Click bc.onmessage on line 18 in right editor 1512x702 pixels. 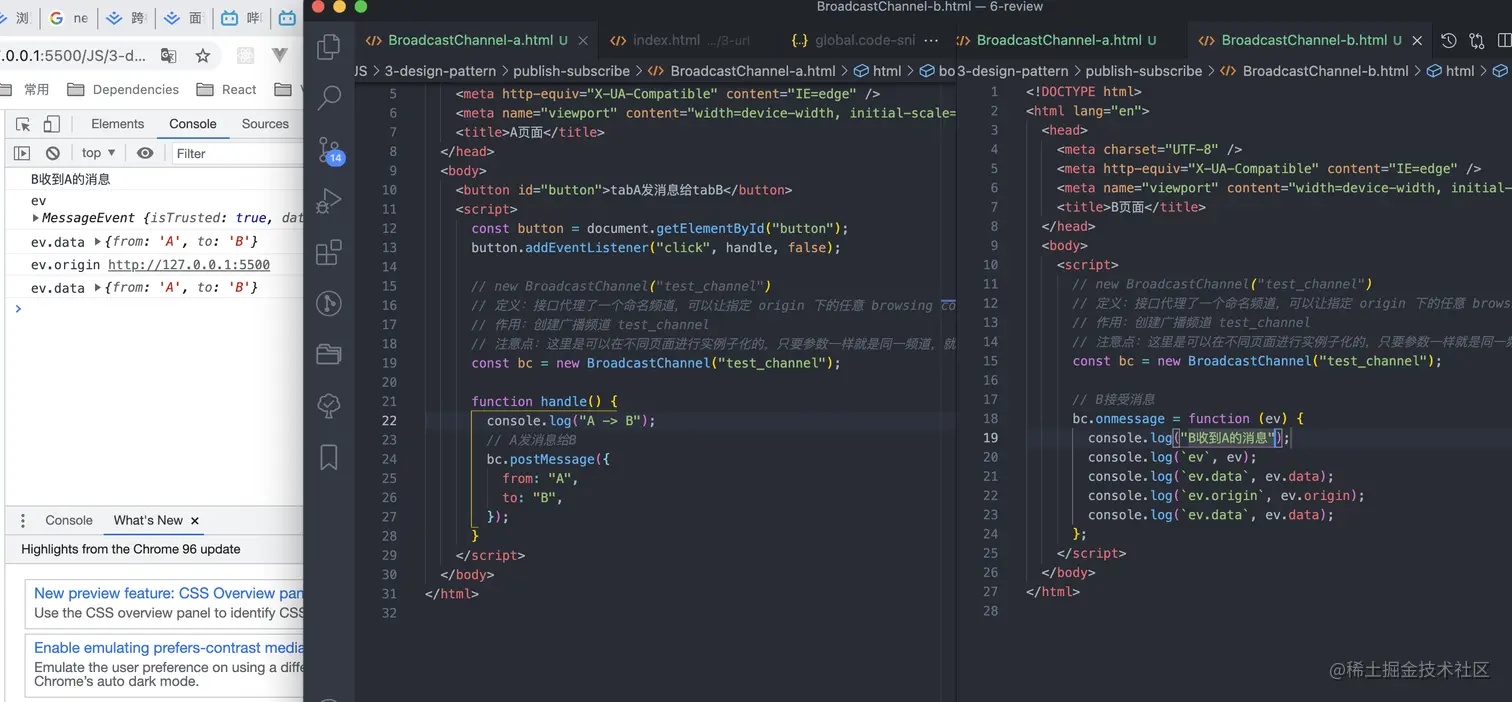coord(1119,419)
